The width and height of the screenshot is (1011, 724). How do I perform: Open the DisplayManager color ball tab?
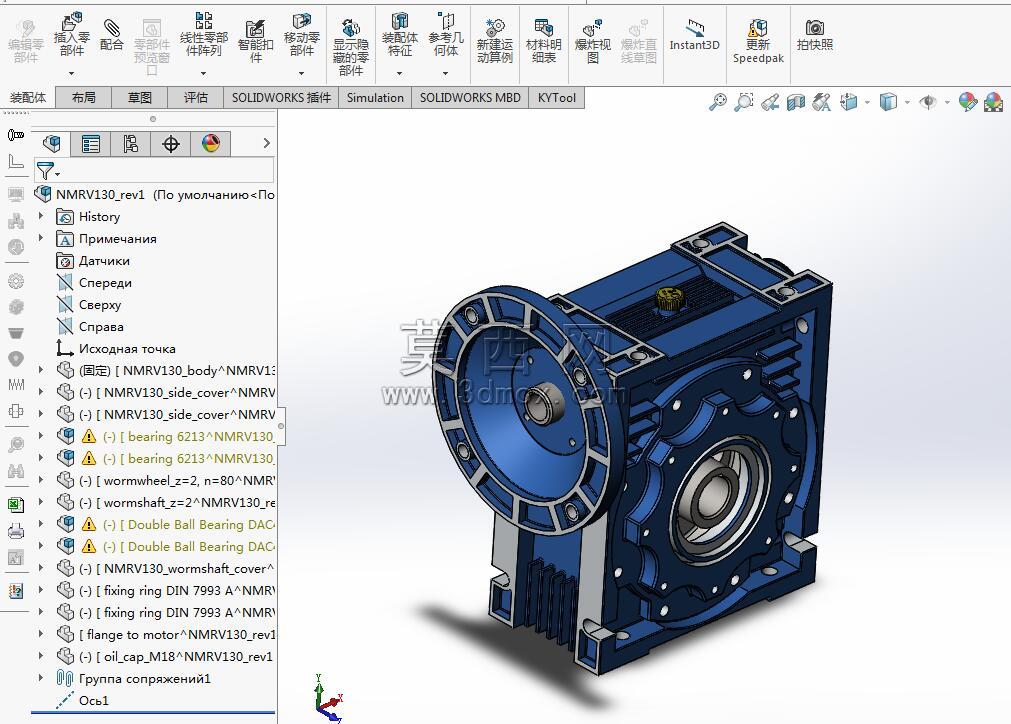[211, 144]
